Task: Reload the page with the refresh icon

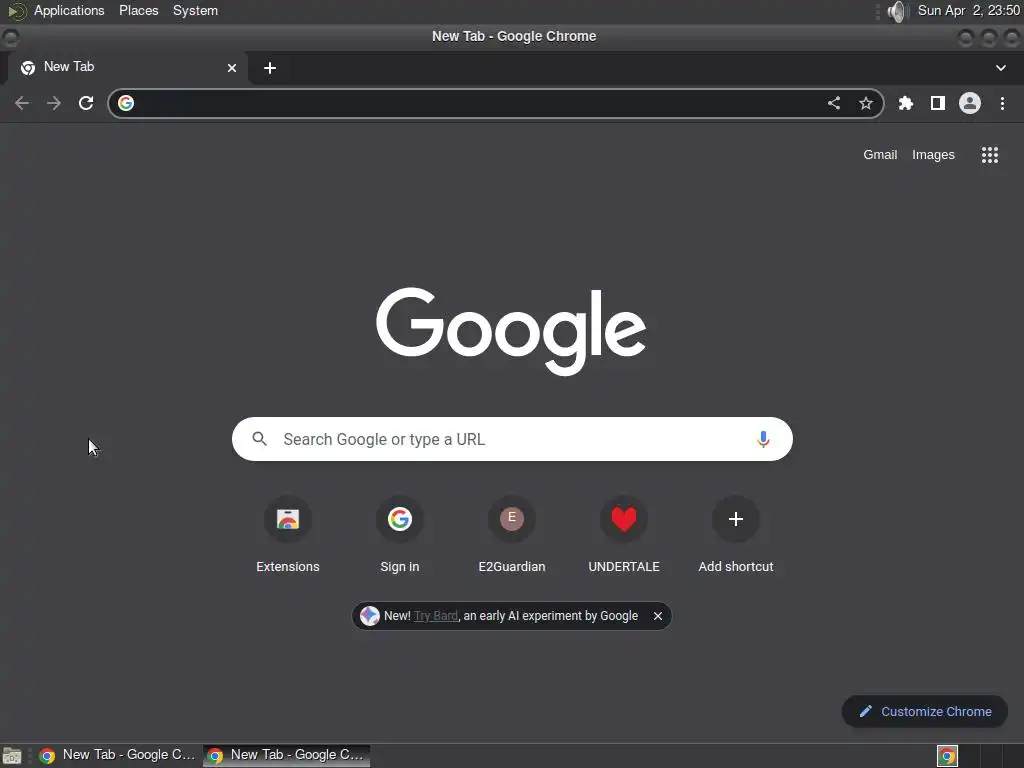Action: tap(86, 103)
